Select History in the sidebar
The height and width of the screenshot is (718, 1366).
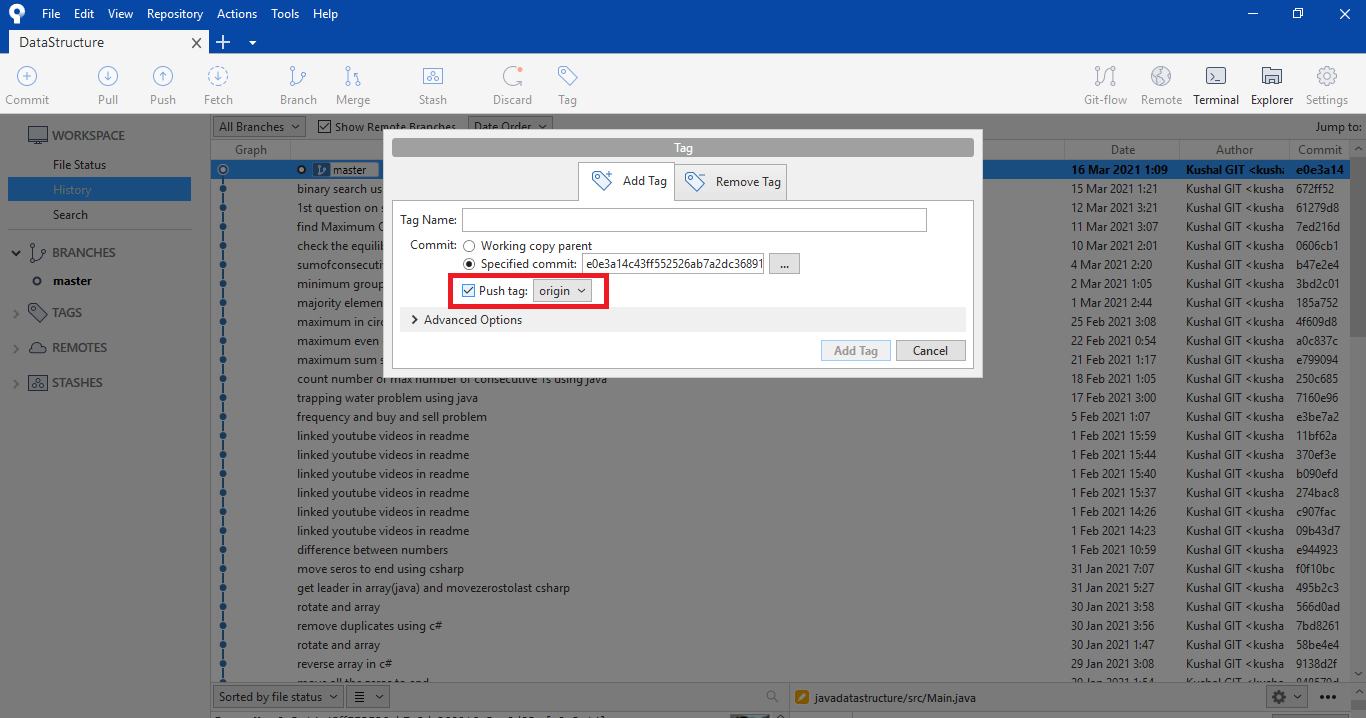(x=99, y=189)
